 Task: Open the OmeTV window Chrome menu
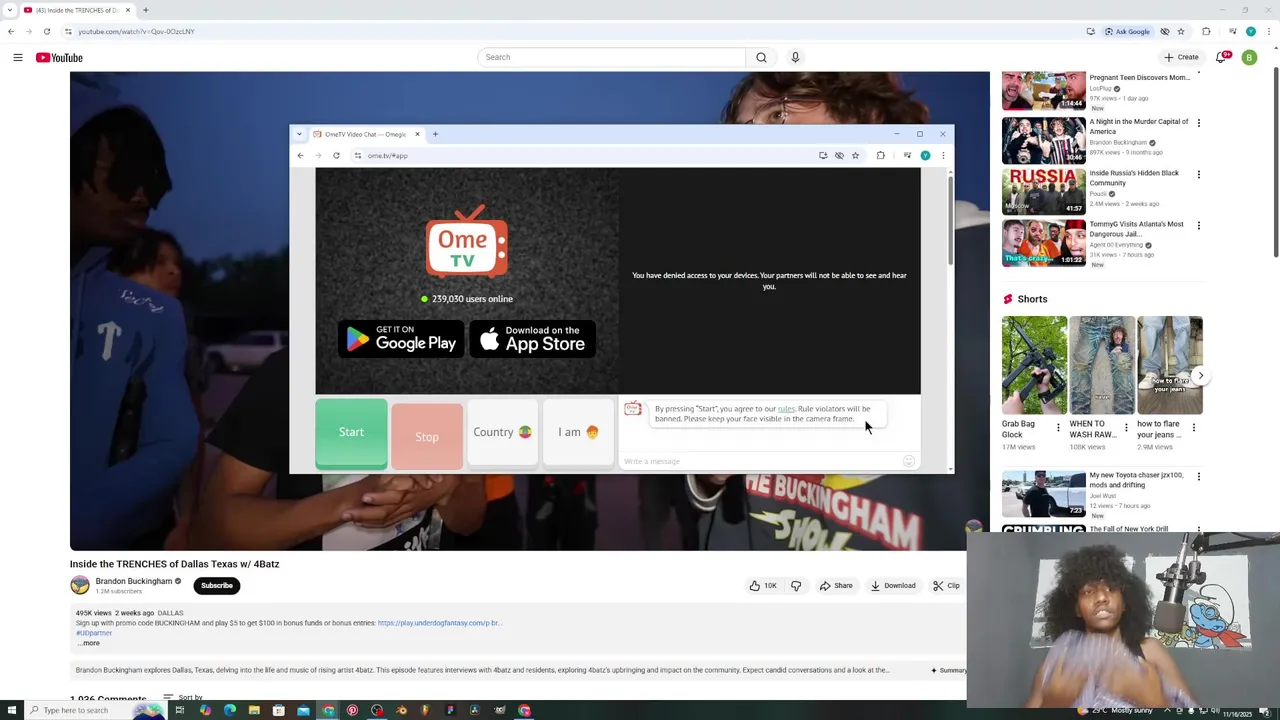(942, 155)
